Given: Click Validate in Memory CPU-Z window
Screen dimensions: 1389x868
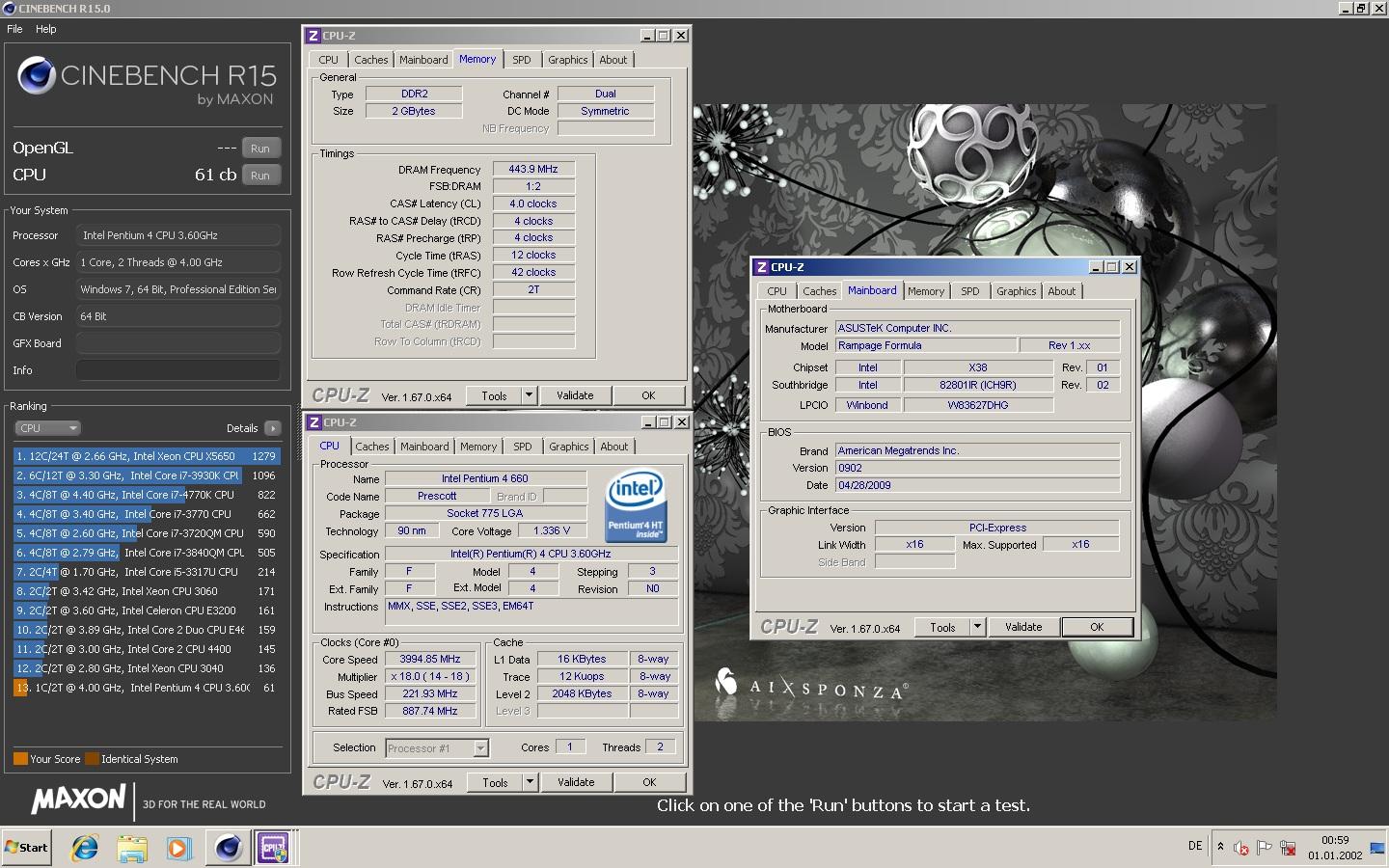Looking at the screenshot, I should coord(575,395).
